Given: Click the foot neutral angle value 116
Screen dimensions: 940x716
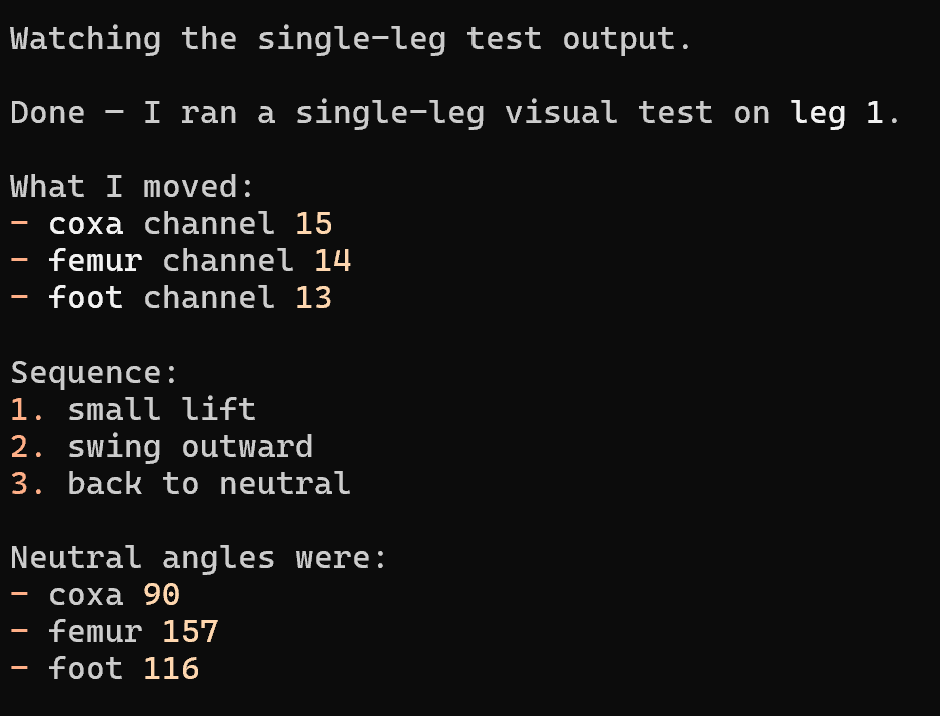Looking at the screenshot, I should coord(171,669).
